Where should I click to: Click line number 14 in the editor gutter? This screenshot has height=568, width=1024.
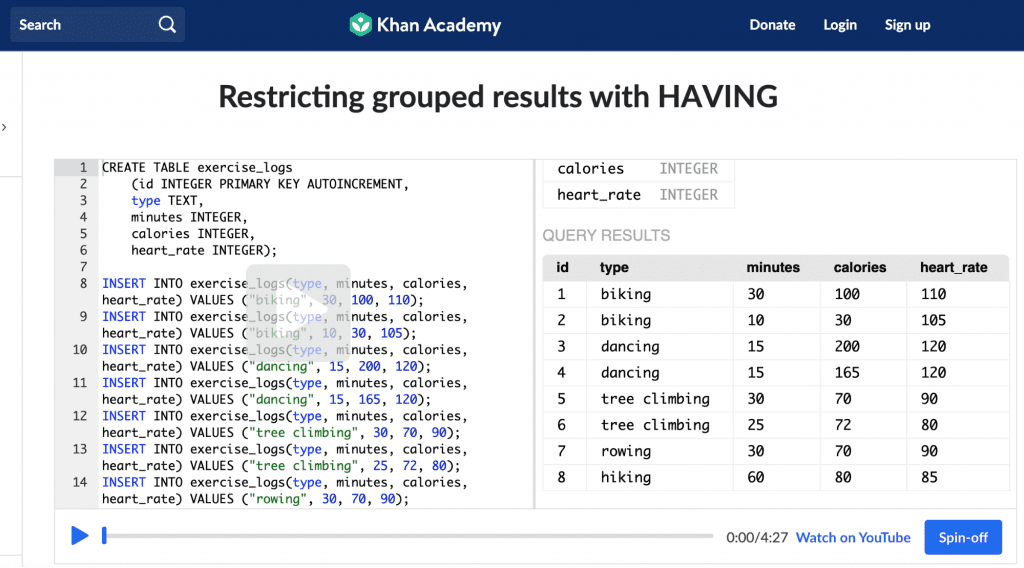[x=80, y=482]
